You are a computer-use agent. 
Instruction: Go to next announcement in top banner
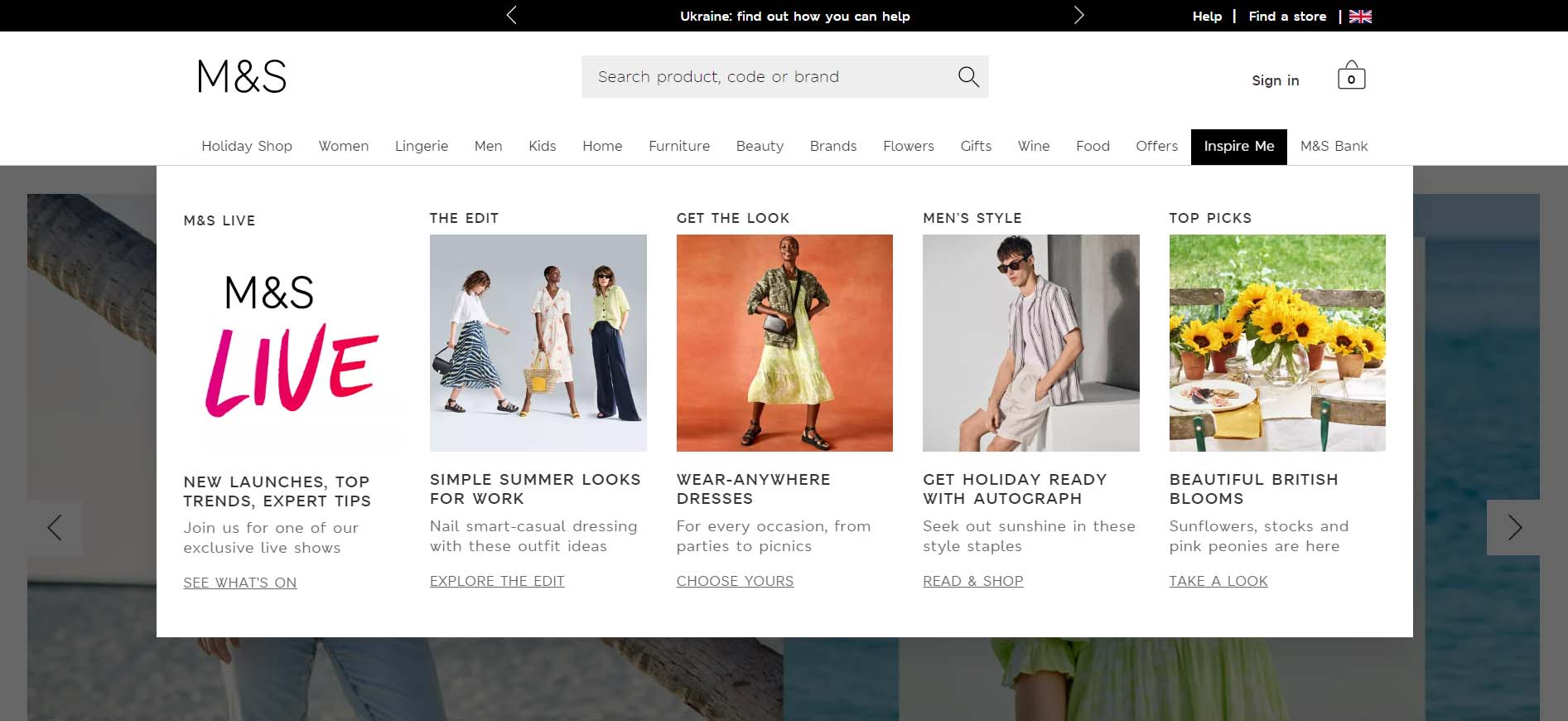(1078, 16)
